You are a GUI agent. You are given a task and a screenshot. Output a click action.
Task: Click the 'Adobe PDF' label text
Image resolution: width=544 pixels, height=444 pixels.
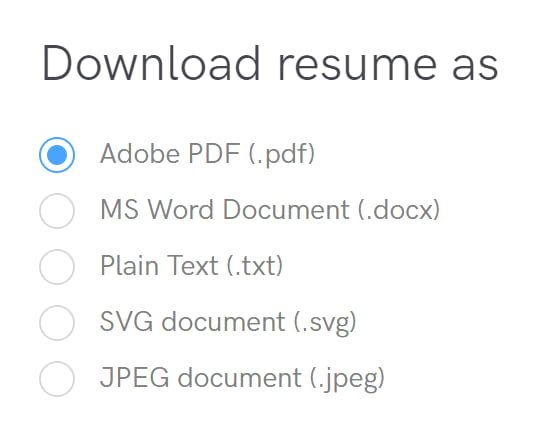click(x=170, y=154)
